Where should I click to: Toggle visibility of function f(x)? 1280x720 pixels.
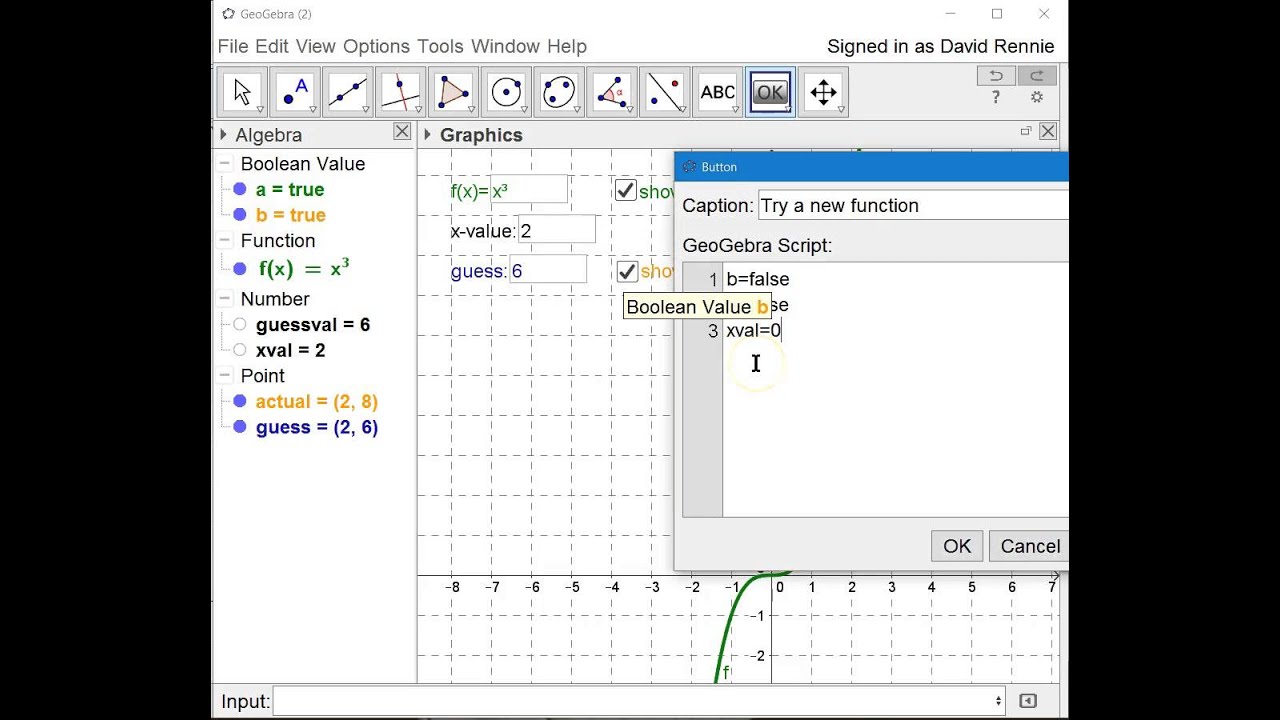click(x=240, y=269)
